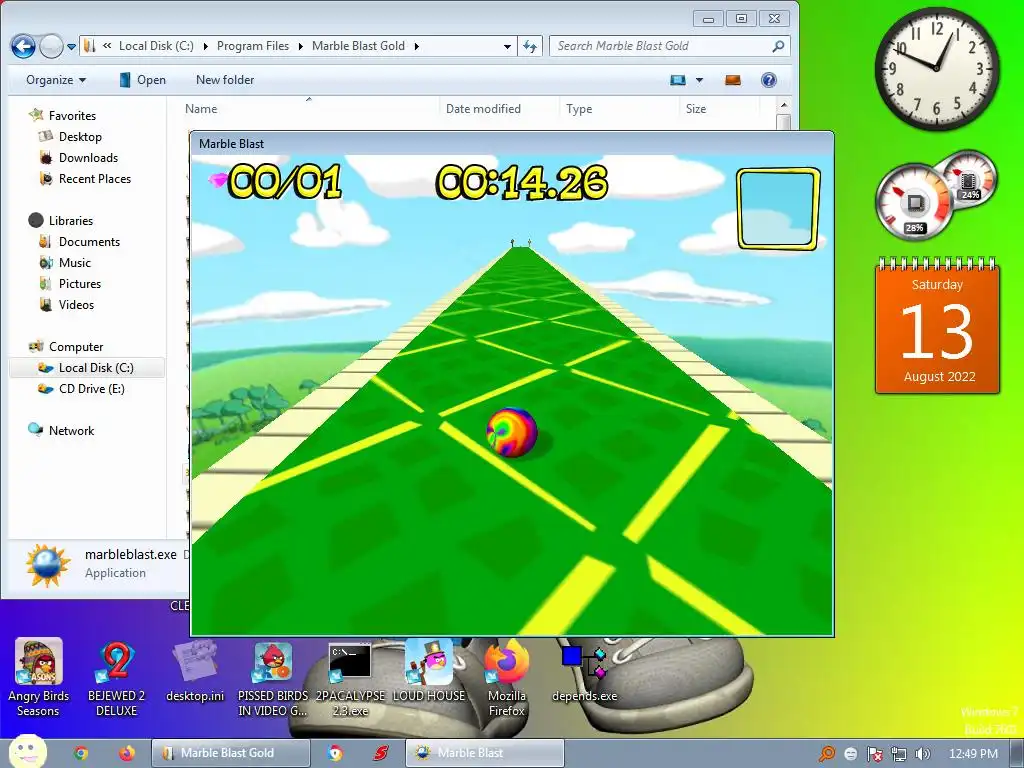Open the Music library
Viewport: 1024px width, 768px height.
[65, 263]
